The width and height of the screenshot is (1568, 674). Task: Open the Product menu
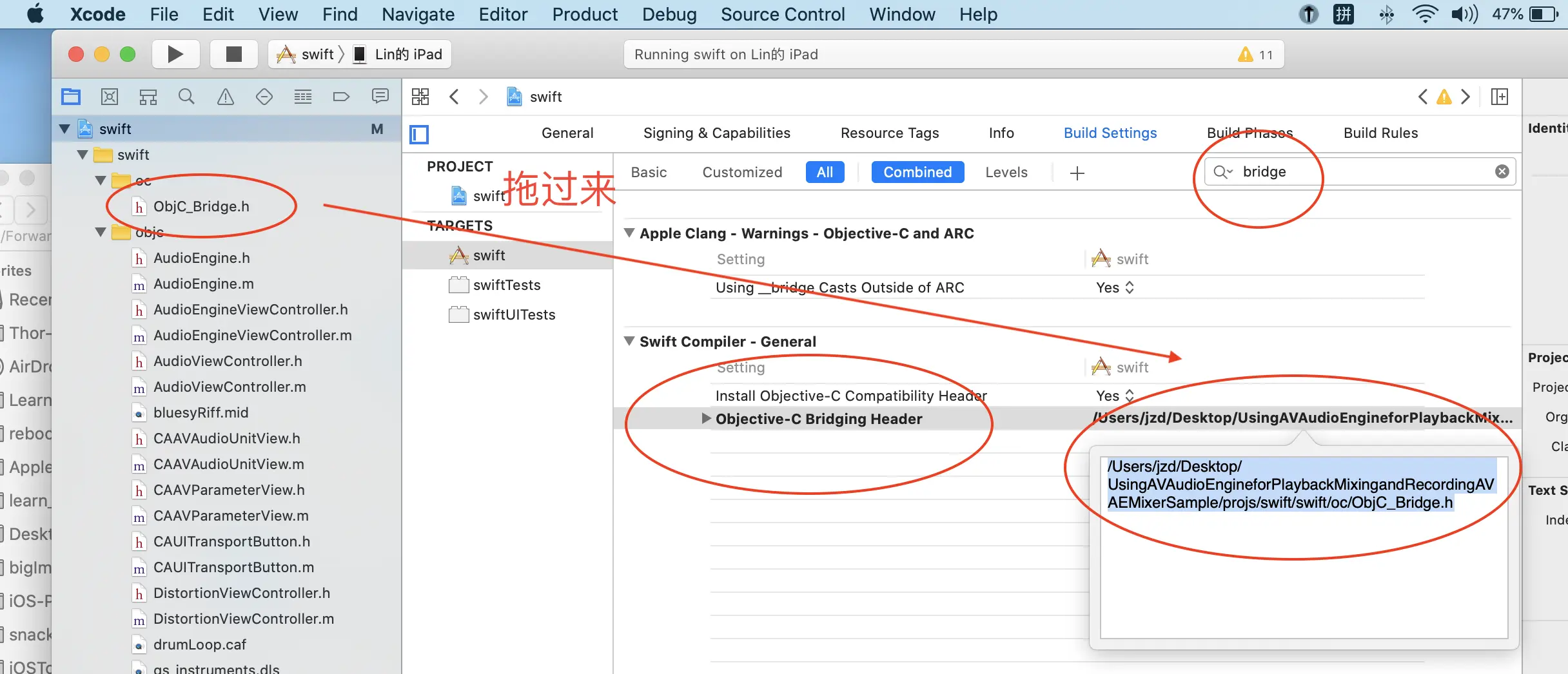tap(585, 14)
